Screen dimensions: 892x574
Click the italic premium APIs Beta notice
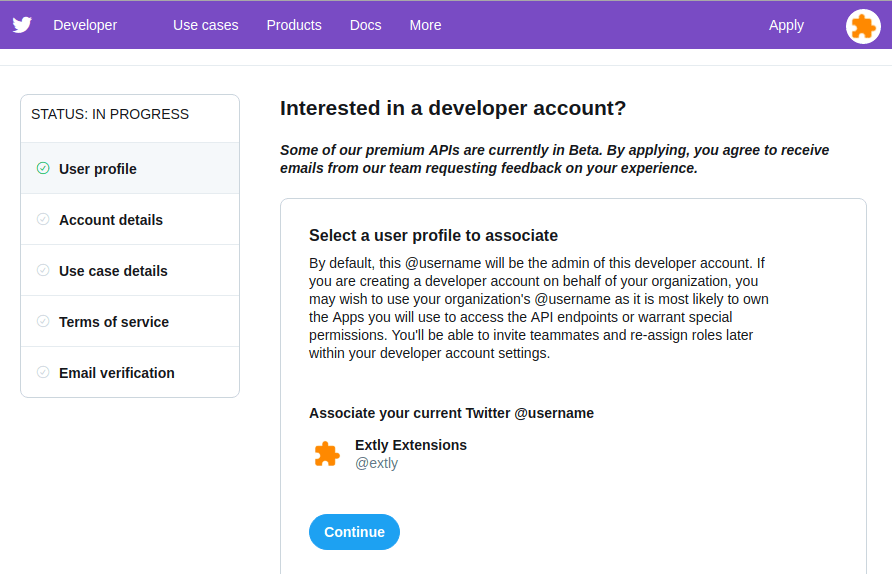tap(555, 159)
